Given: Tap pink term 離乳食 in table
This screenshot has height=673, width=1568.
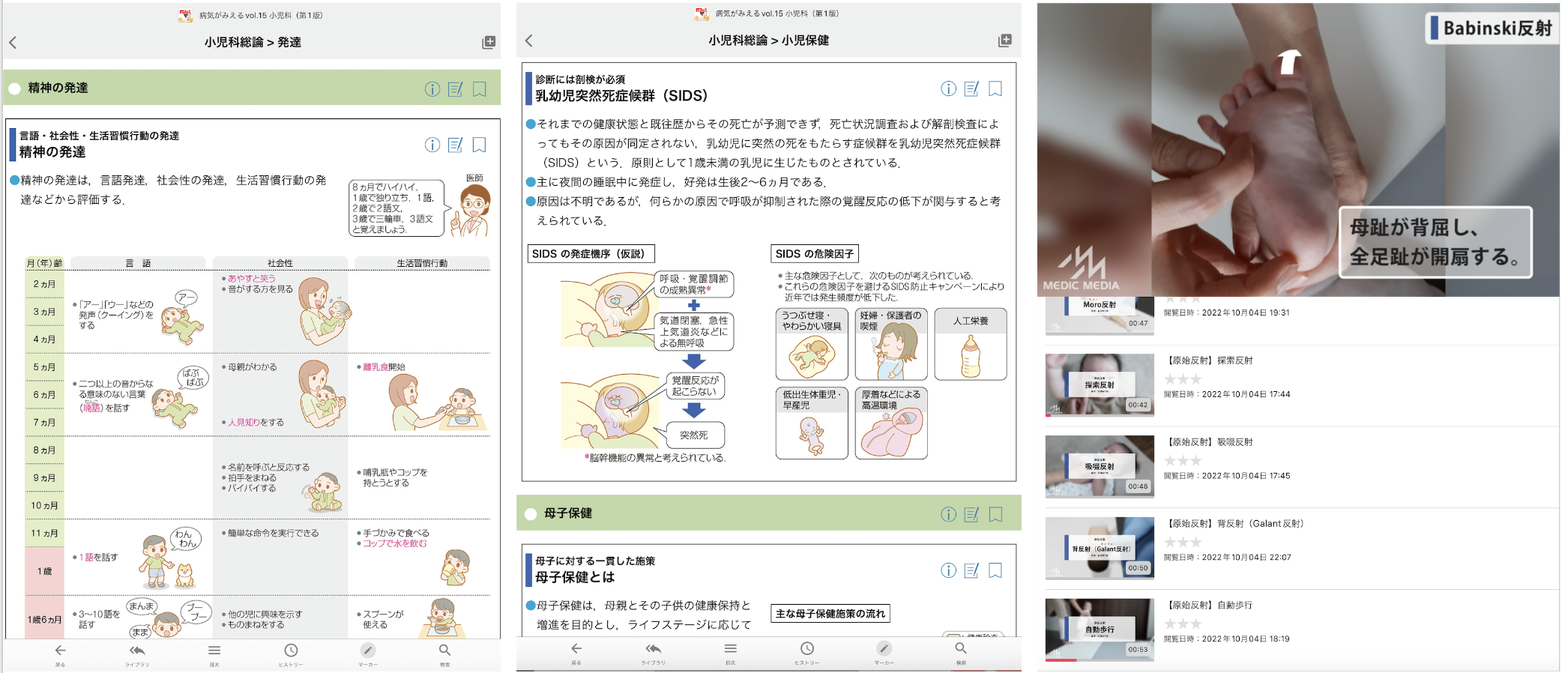Looking at the screenshot, I should (376, 367).
